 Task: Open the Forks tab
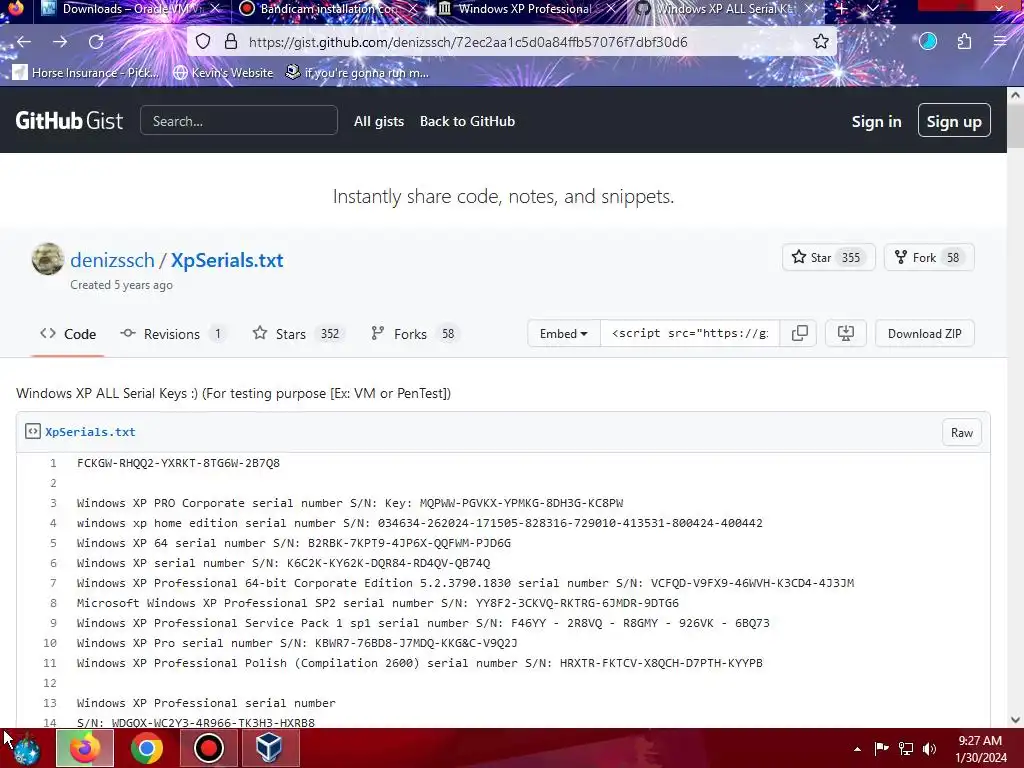click(x=415, y=334)
